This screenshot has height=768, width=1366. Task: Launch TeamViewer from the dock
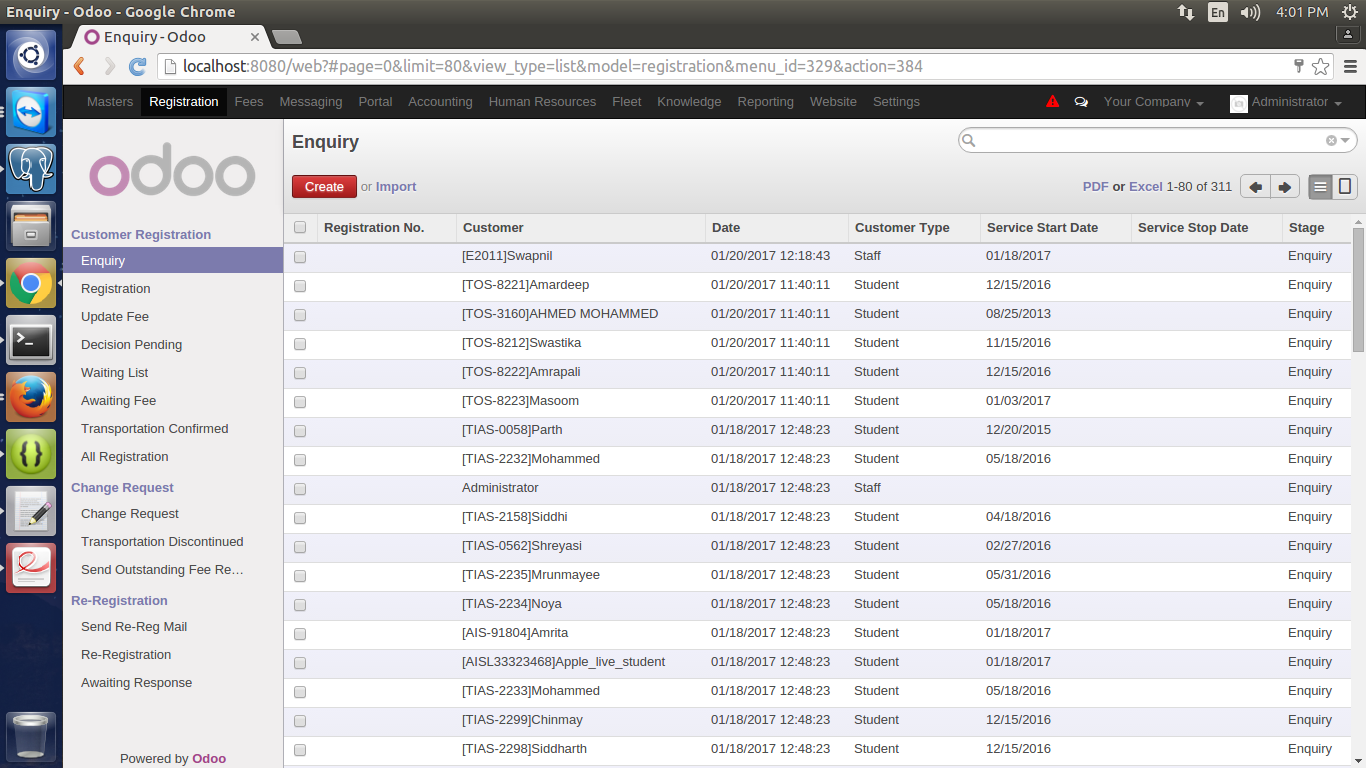pos(31,112)
